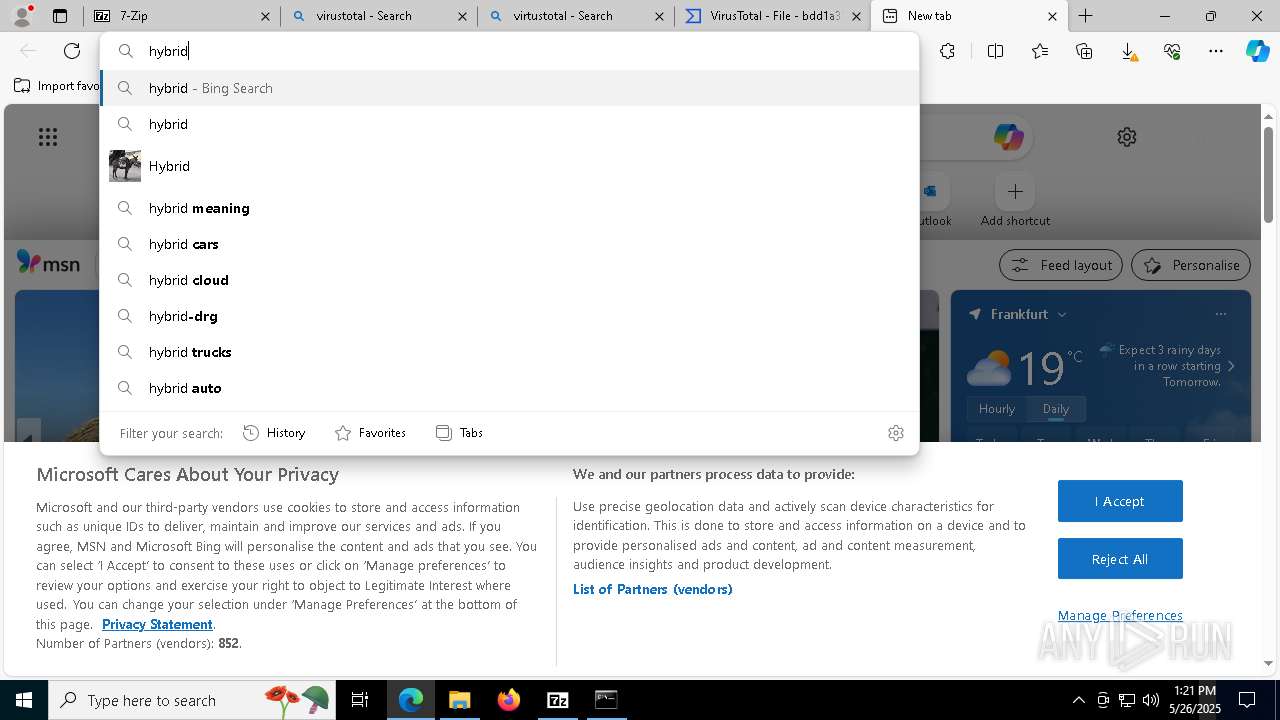1280x720 pixels.
Task: Show hidden system tray icons
Action: pyautogui.click(x=1078, y=700)
